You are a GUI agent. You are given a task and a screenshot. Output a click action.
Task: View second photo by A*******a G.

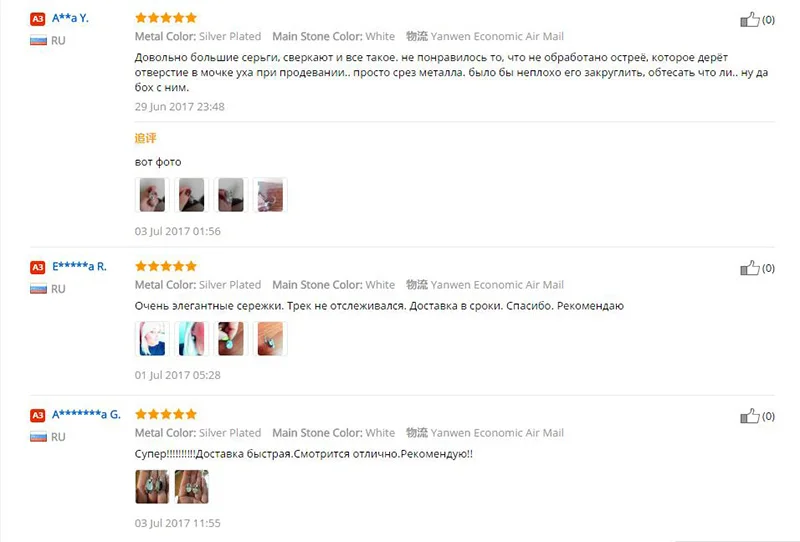pos(191,486)
